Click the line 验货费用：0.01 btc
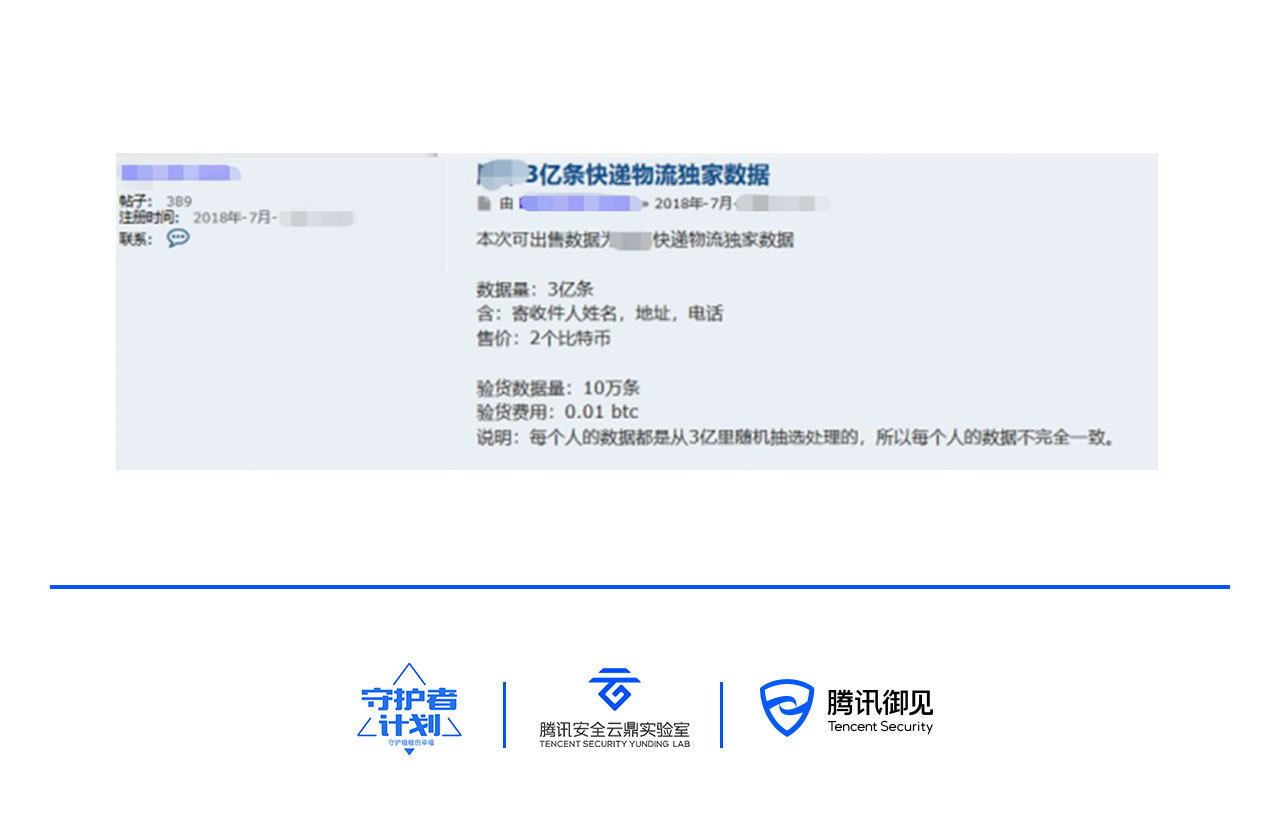The width and height of the screenshot is (1280, 840). tap(557, 412)
